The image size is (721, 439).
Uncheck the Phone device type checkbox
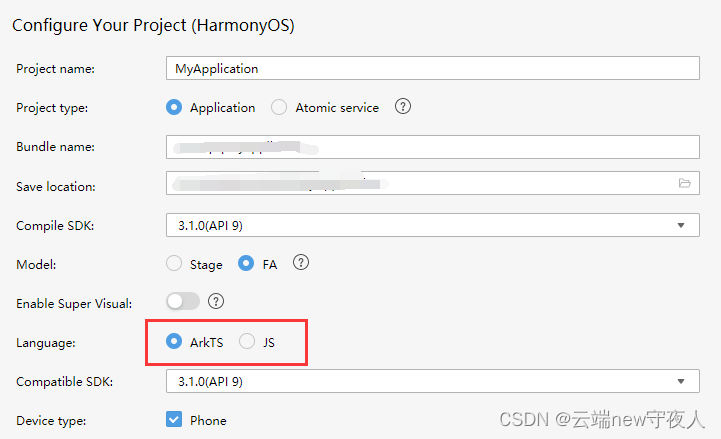(x=174, y=419)
